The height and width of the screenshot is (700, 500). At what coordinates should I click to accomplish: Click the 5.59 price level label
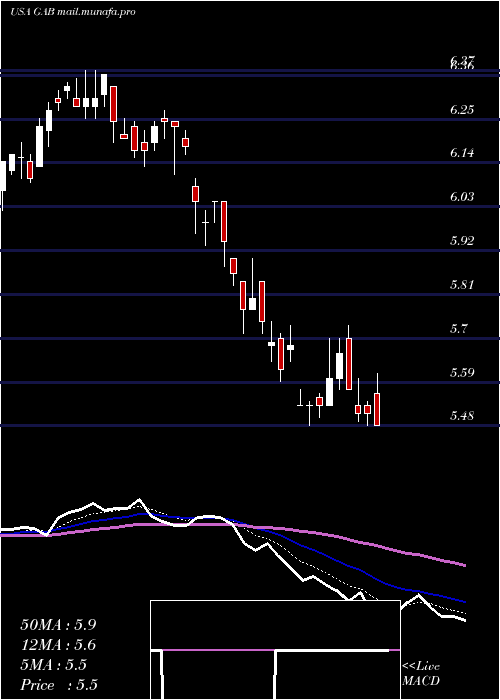coord(462,372)
